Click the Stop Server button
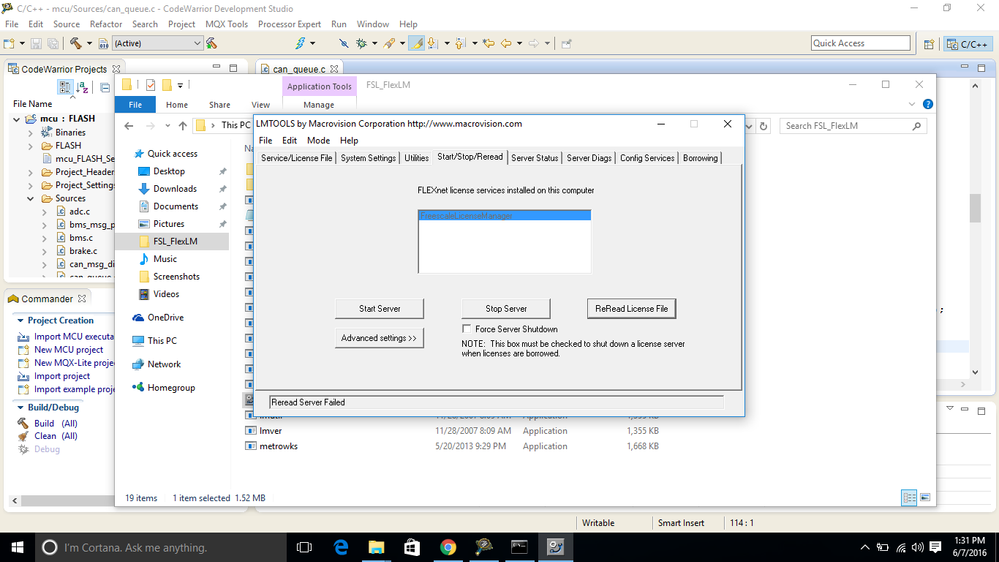This screenshot has width=999, height=562. [506, 308]
